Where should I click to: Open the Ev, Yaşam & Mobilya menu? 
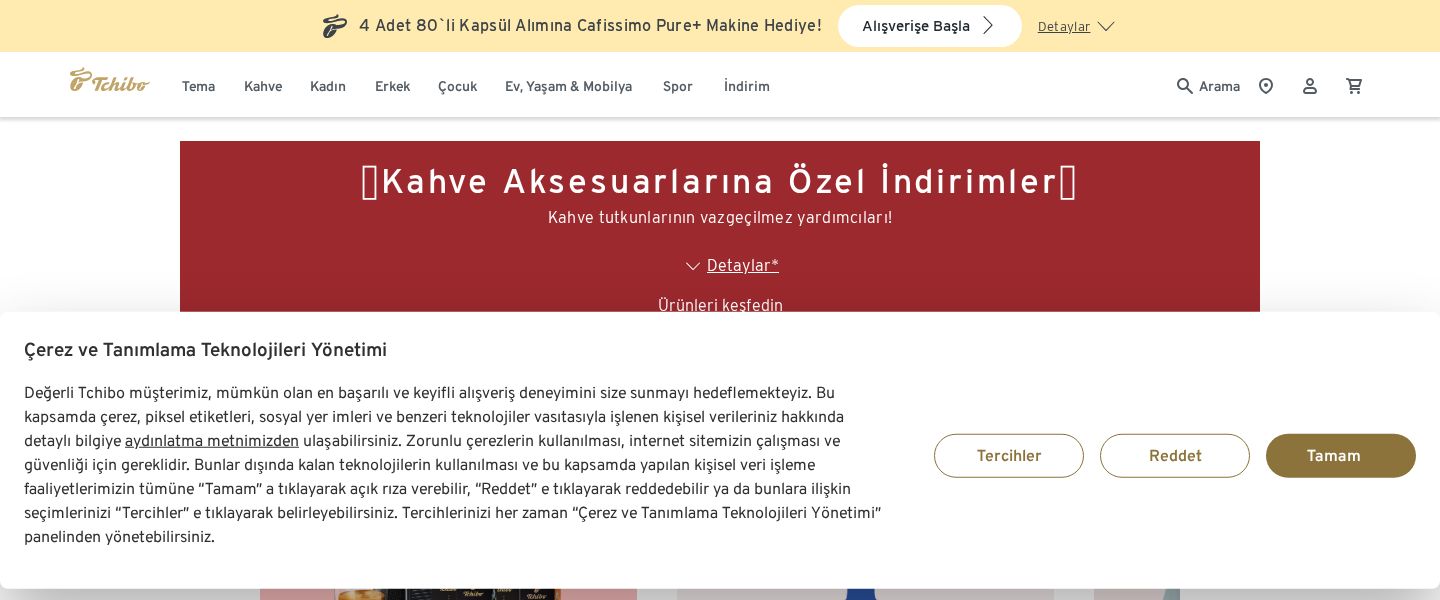[568, 87]
